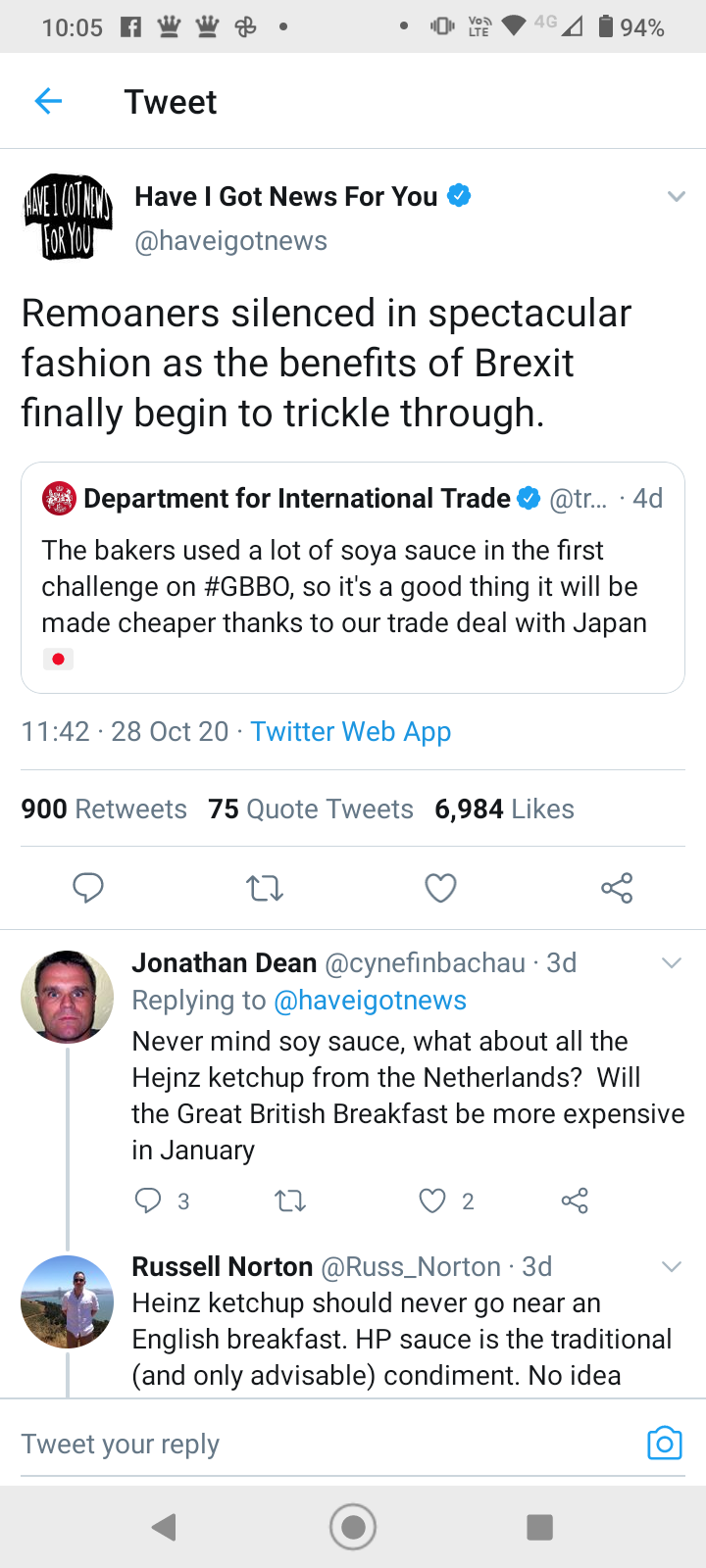Open Have I Got News profile picture

(68, 218)
